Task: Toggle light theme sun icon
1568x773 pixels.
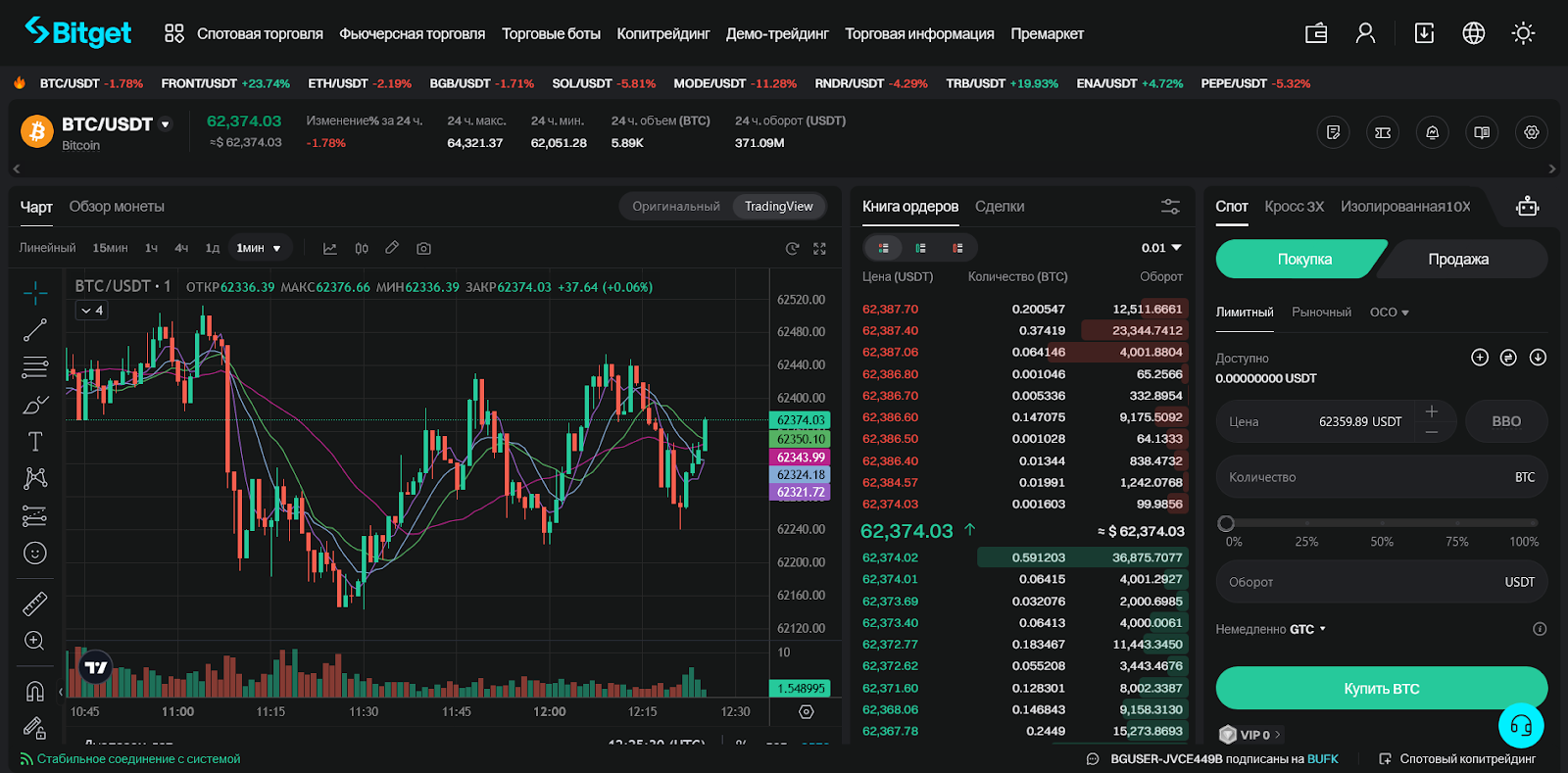Action: point(1523,33)
